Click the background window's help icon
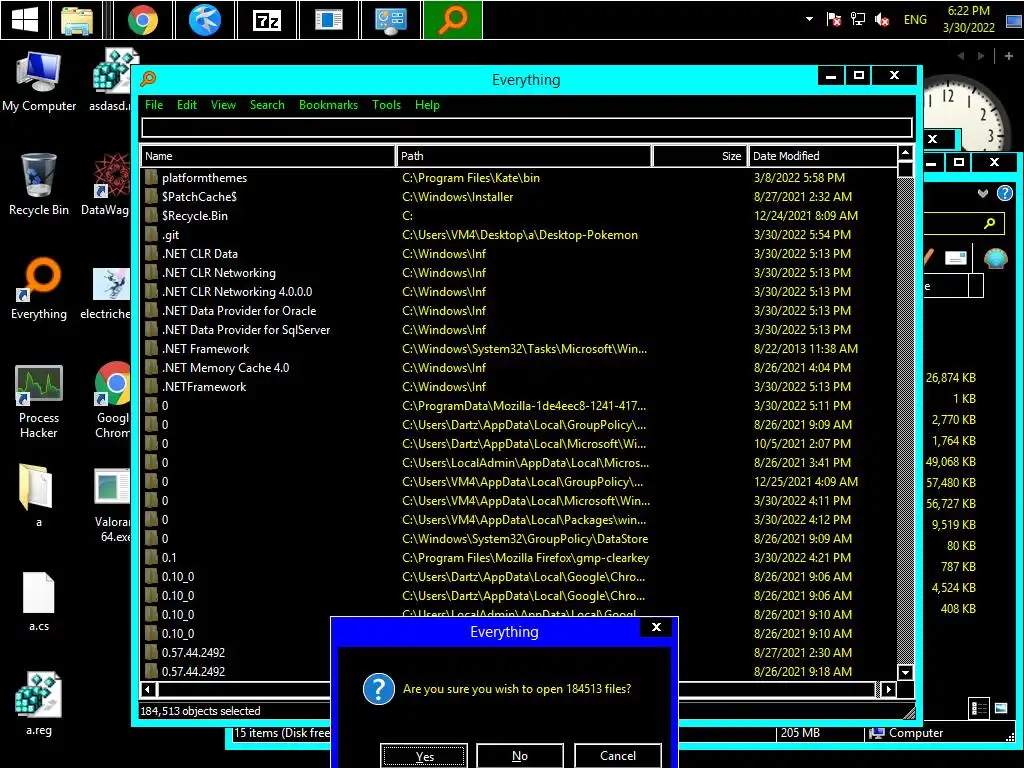 (1004, 193)
